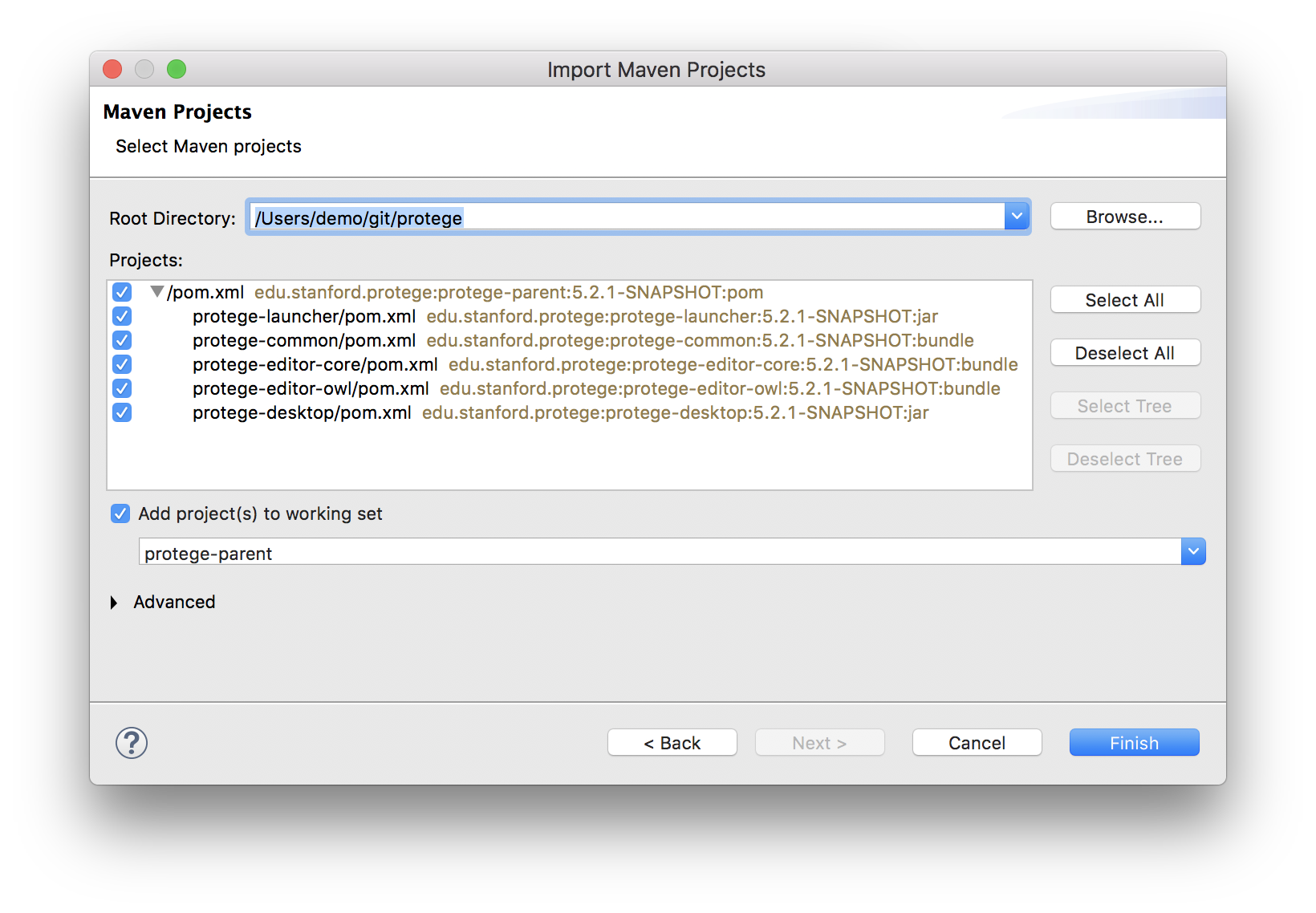
Task: Click the green zoom window button
Action: point(177,69)
